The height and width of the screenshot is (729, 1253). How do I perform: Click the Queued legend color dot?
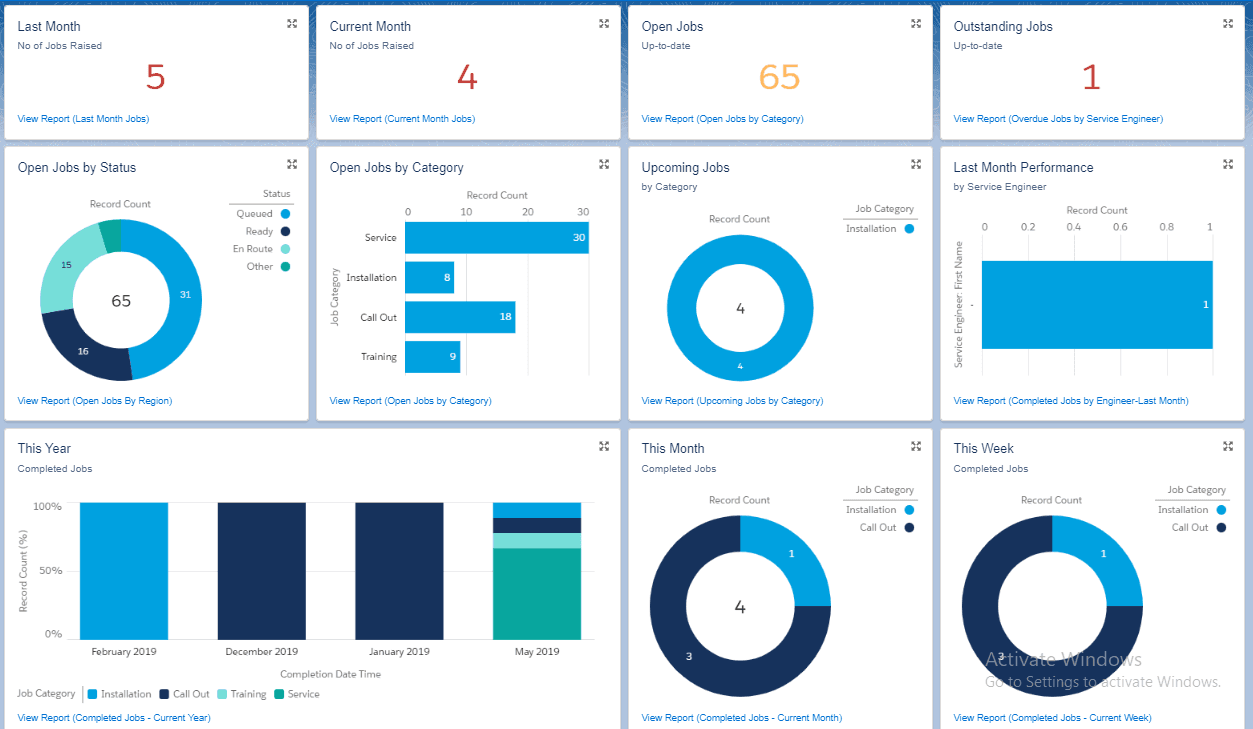coord(285,214)
